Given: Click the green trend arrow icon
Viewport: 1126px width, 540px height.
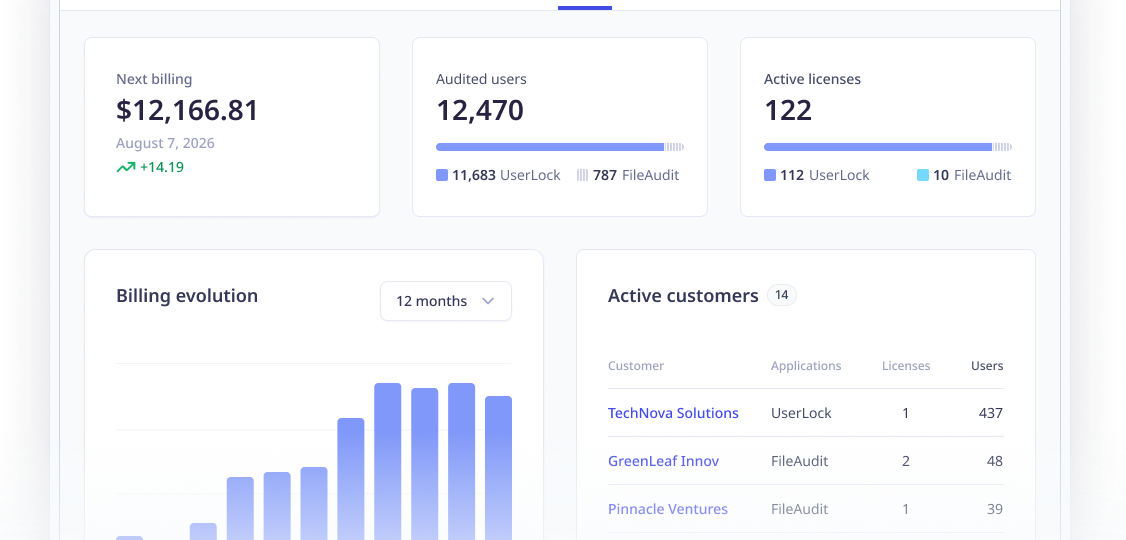Looking at the screenshot, I should coord(126,167).
